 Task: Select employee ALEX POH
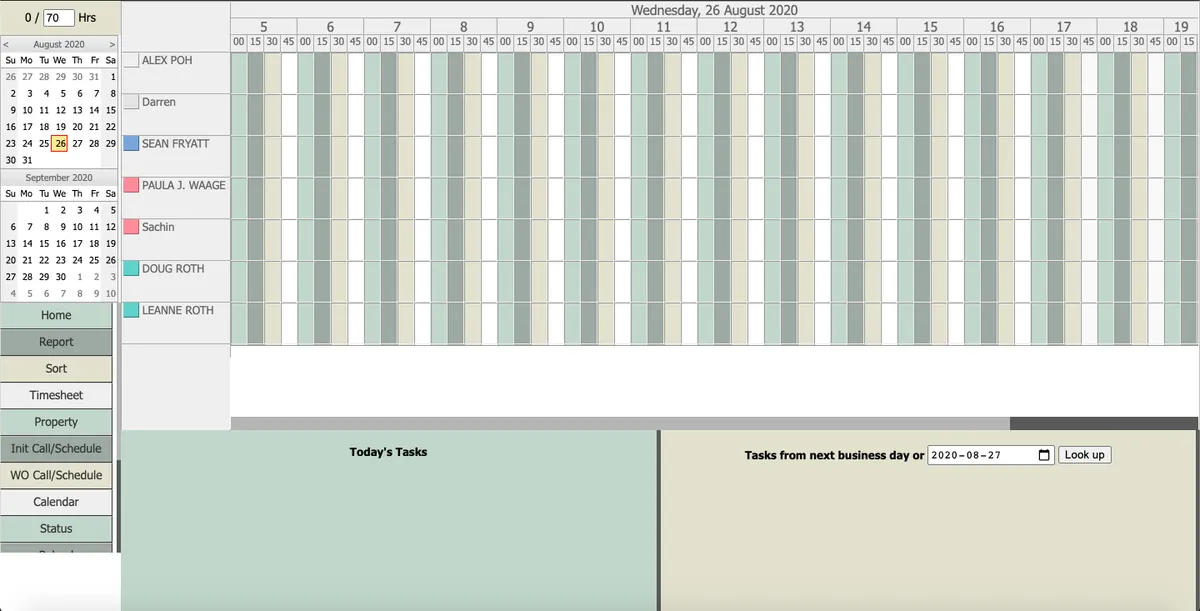[x=167, y=60]
